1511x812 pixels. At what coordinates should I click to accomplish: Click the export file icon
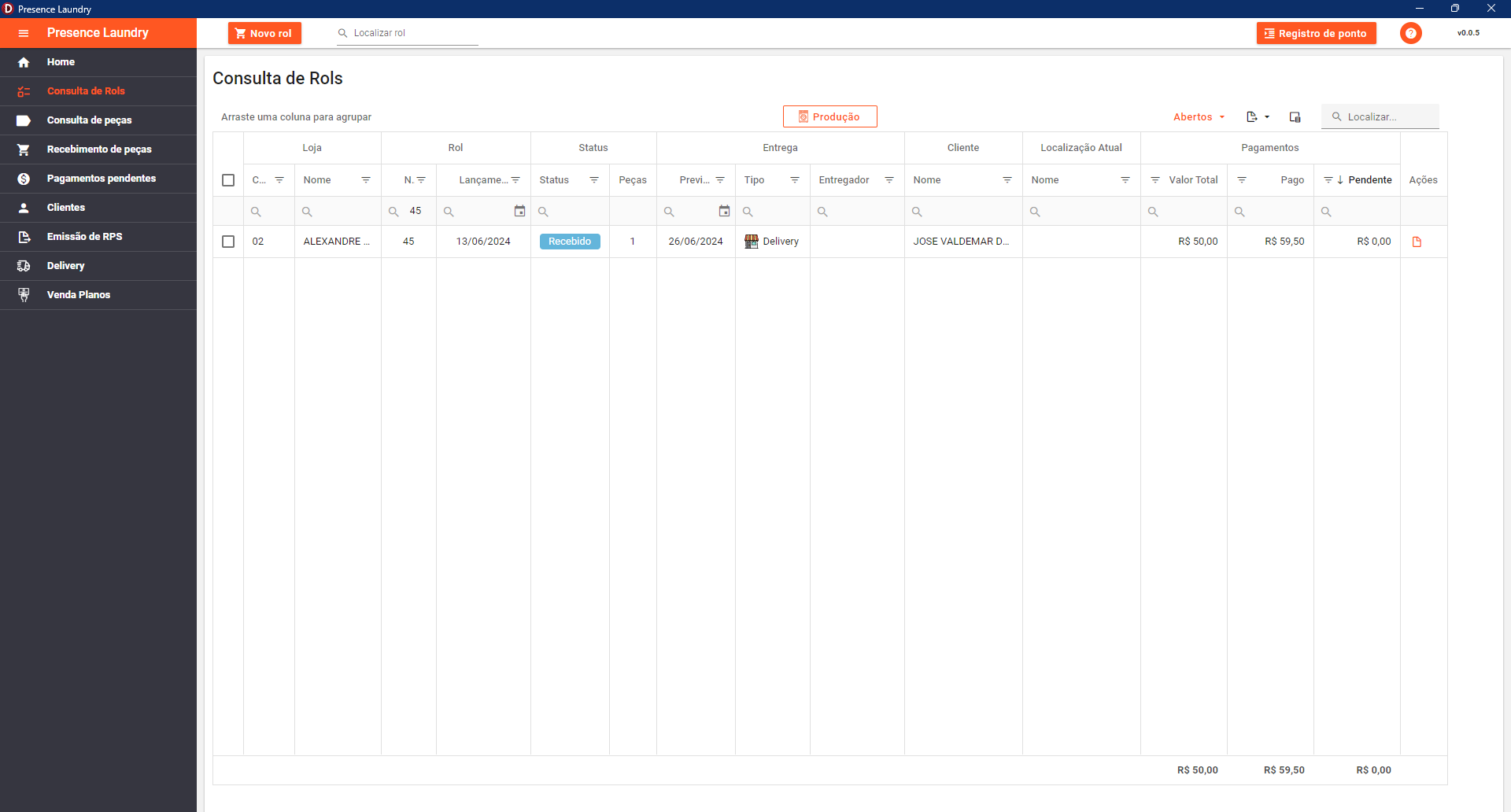(1251, 116)
